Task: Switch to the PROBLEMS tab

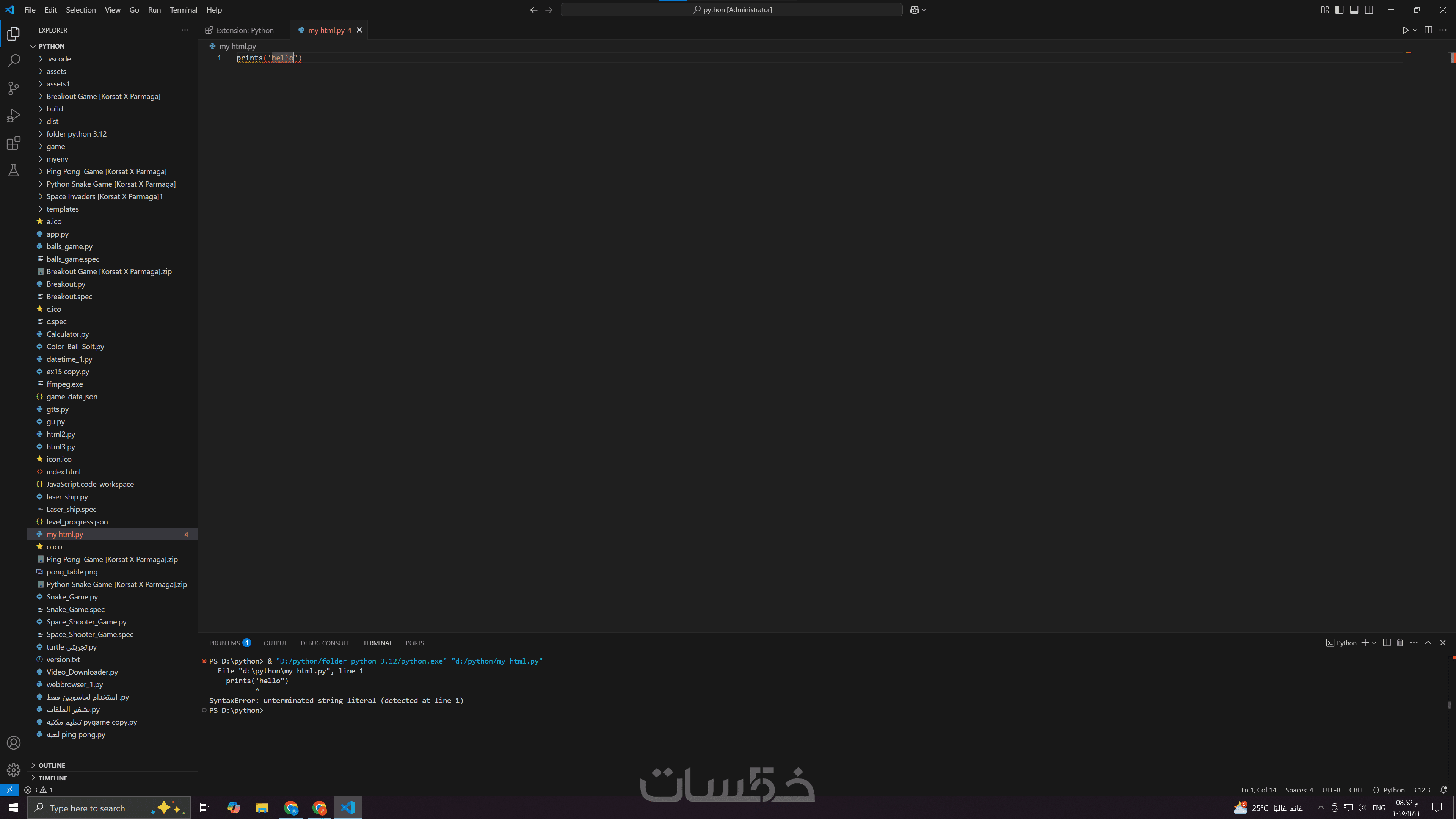Action: [x=224, y=643]
